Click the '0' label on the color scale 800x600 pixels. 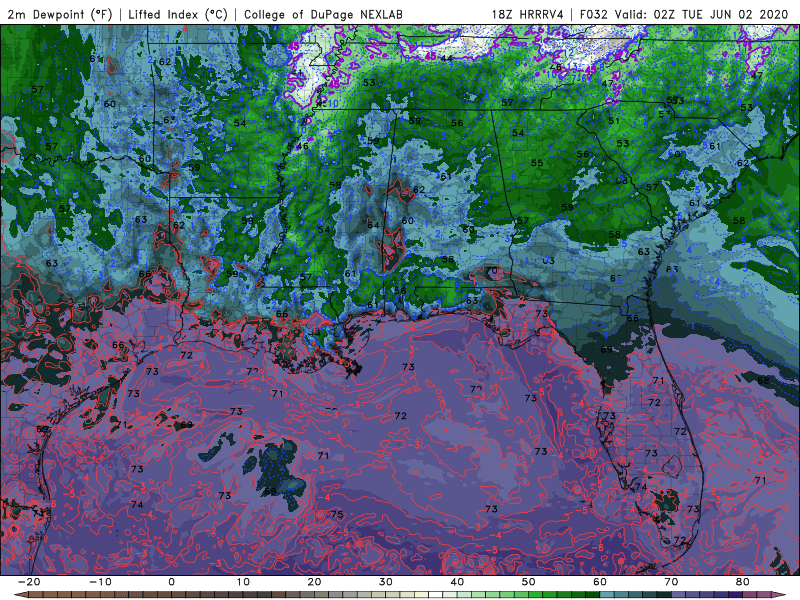click(x=171, y=582)
